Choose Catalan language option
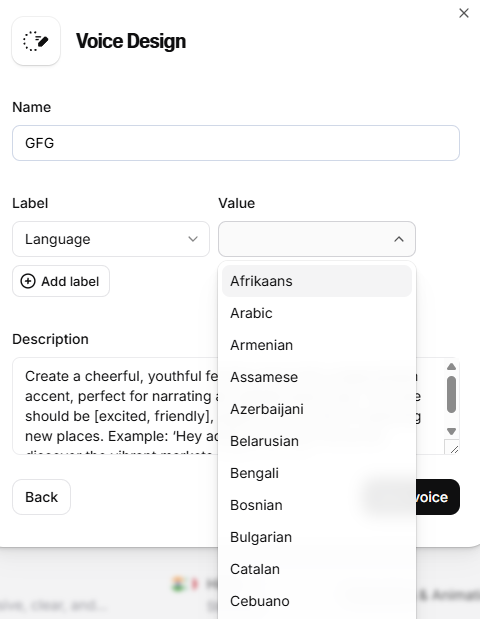The width and height of the screenshot is (480, 619). point(317,569)
